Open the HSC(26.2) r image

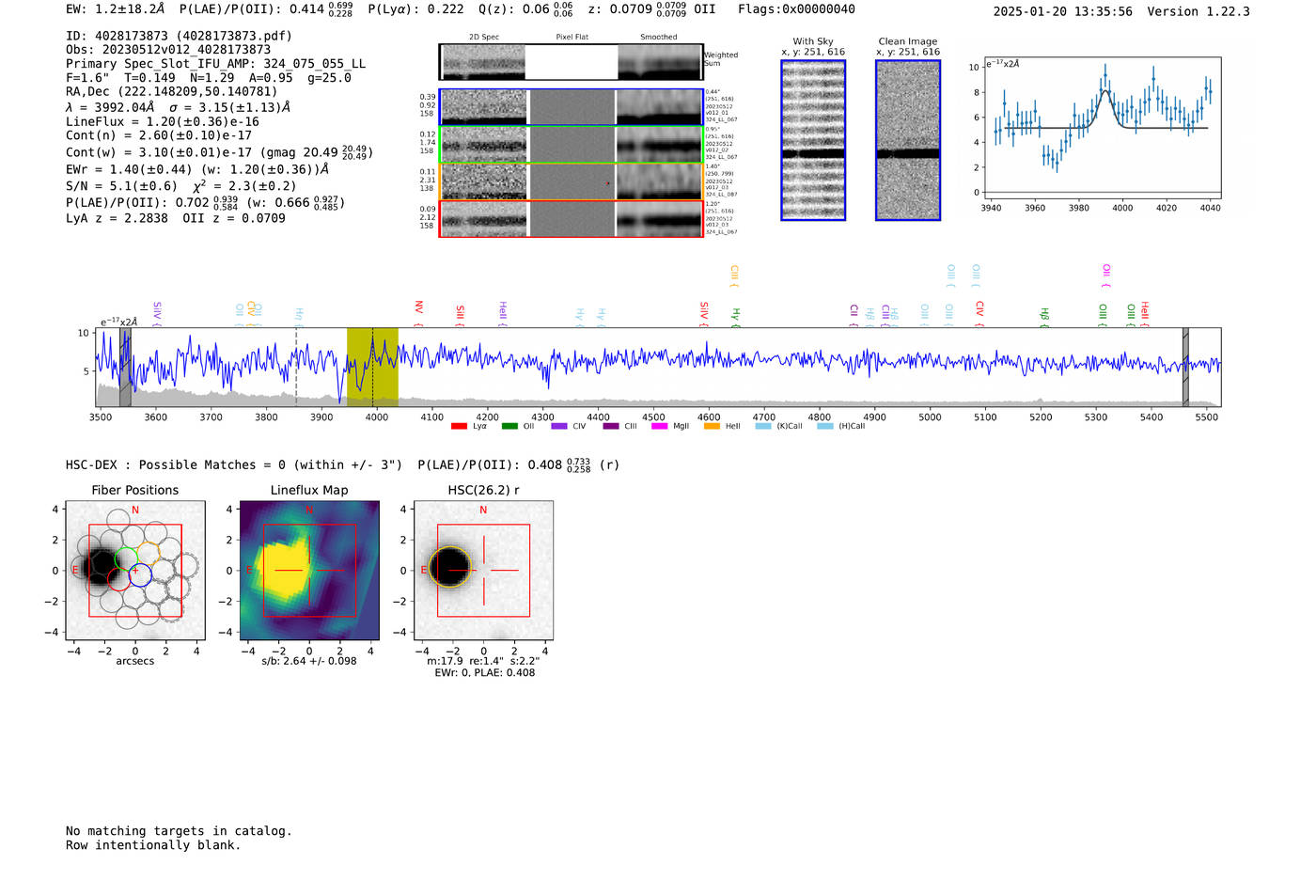pos(483,571)
